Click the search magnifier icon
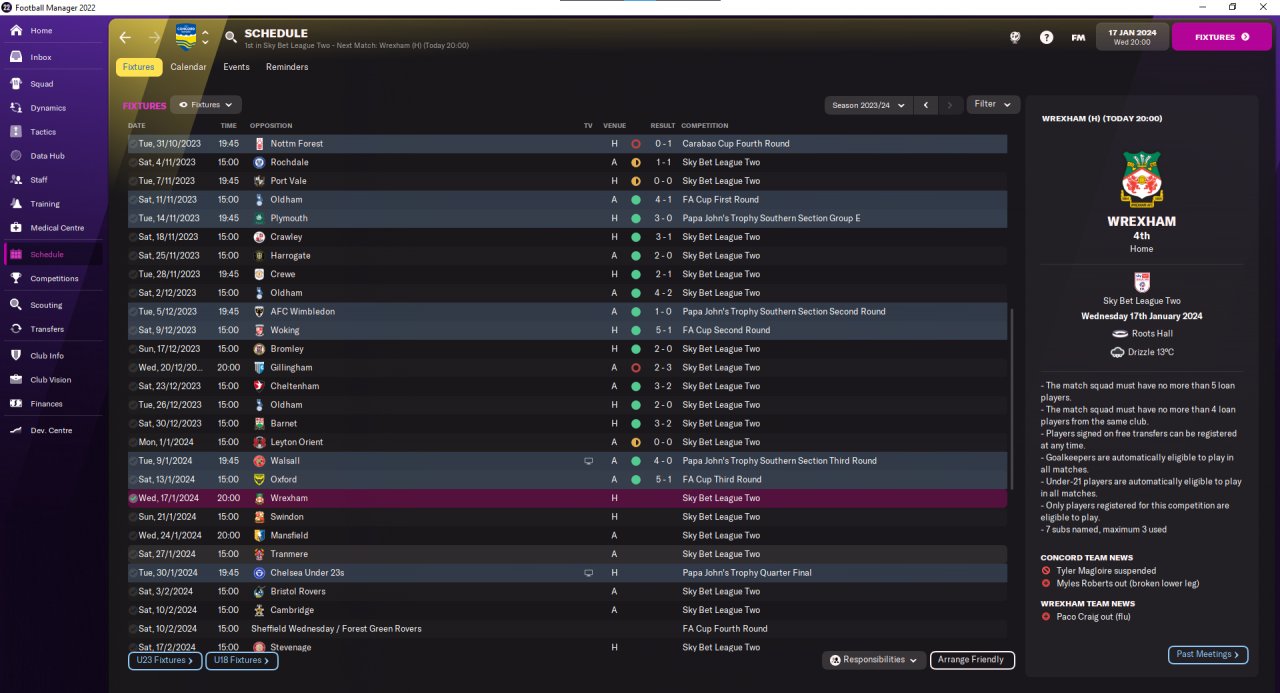The height and width of the screenshot is (693, 1280). [x=231, y=37]
